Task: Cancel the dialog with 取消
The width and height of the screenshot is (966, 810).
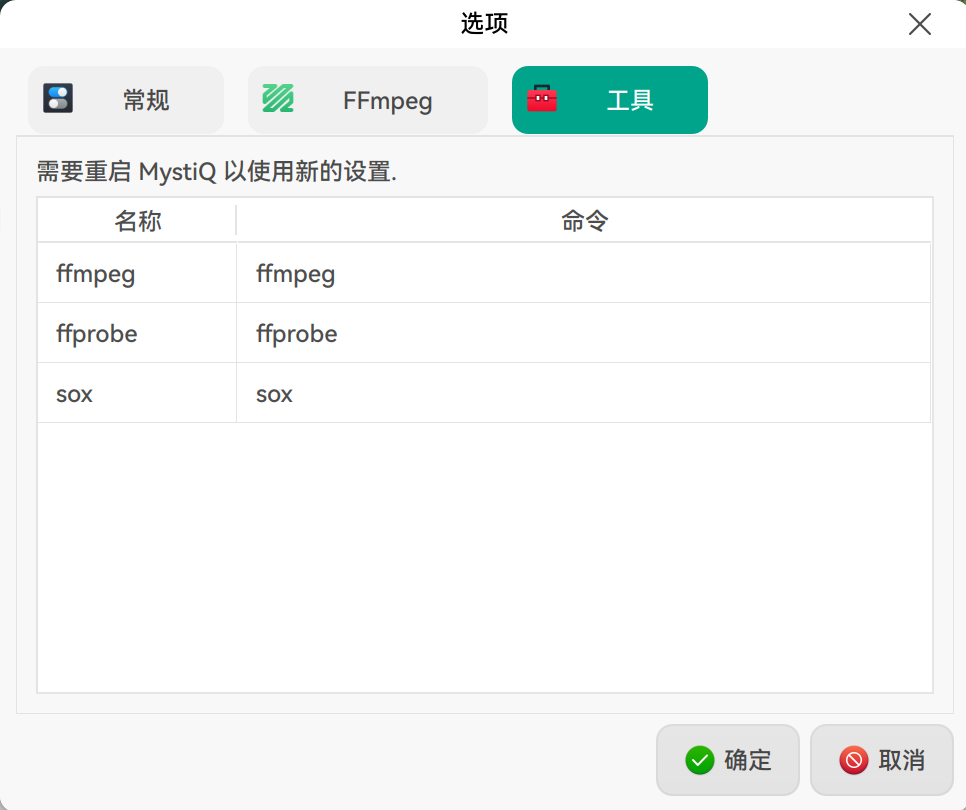Action: coord(881,760)
